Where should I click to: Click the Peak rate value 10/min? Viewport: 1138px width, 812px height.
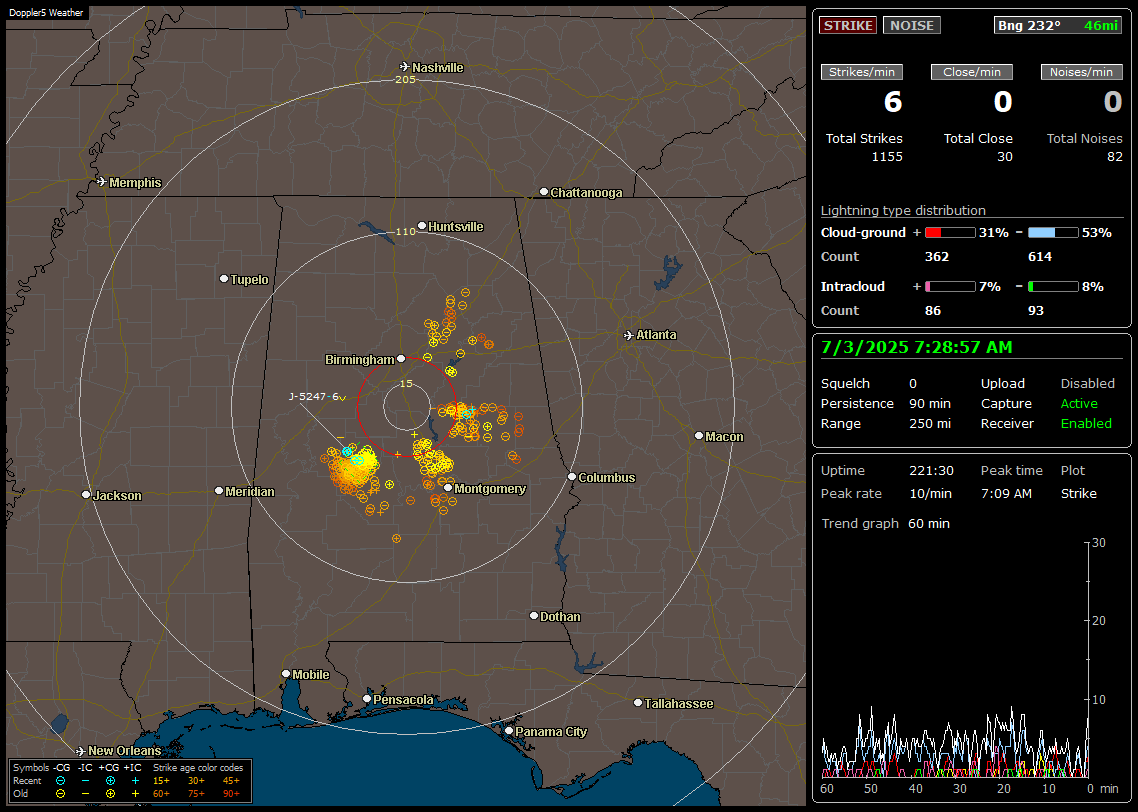931,493
